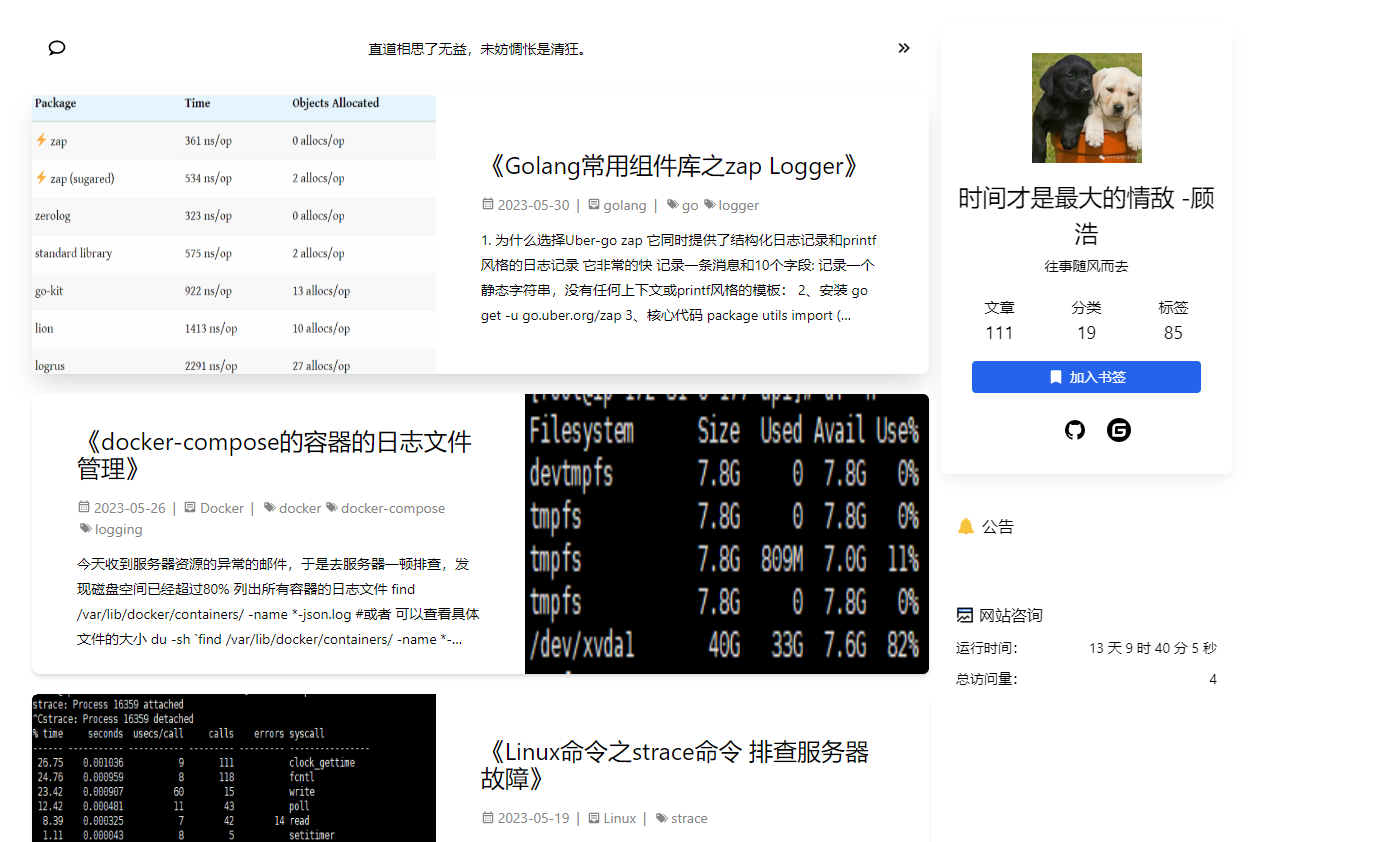
Task: Open the GitHub profile icon
Action: click(x=1075, y=430)
